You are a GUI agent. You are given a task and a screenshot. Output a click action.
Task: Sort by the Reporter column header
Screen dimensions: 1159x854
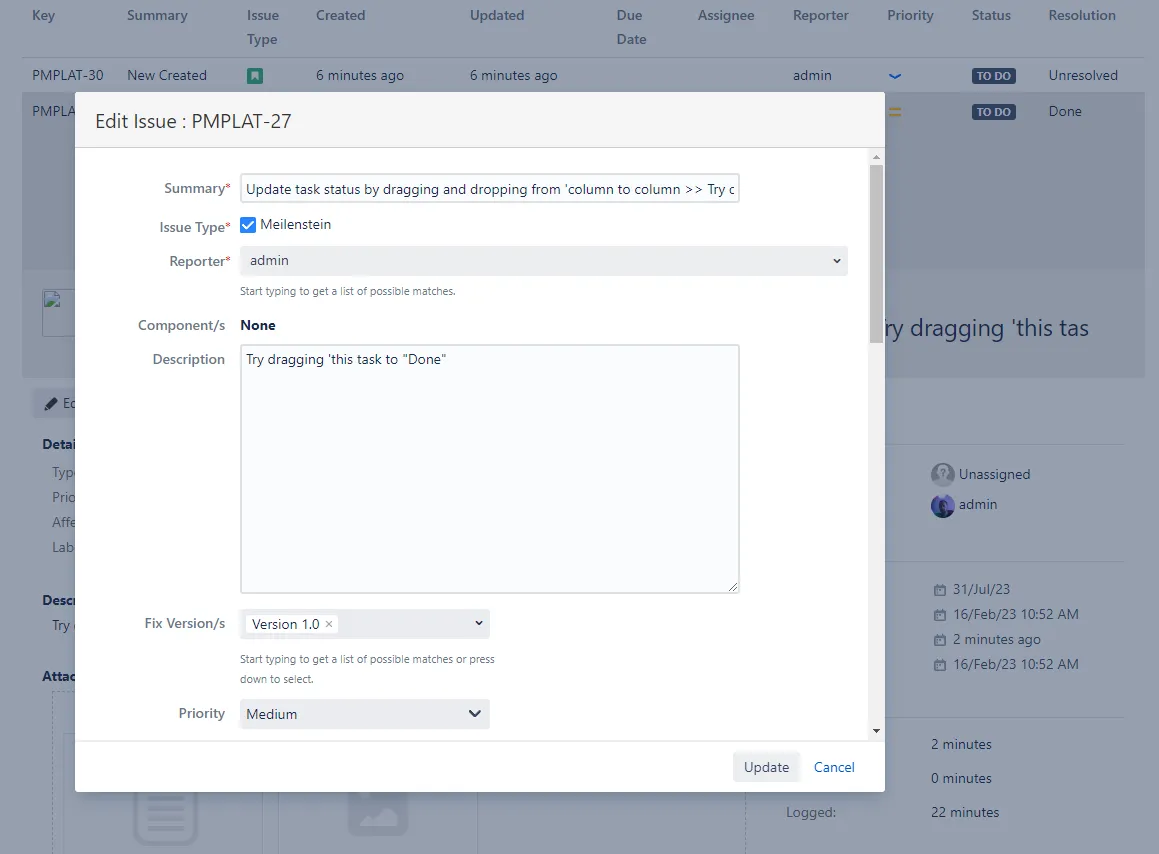coord(820,16)
